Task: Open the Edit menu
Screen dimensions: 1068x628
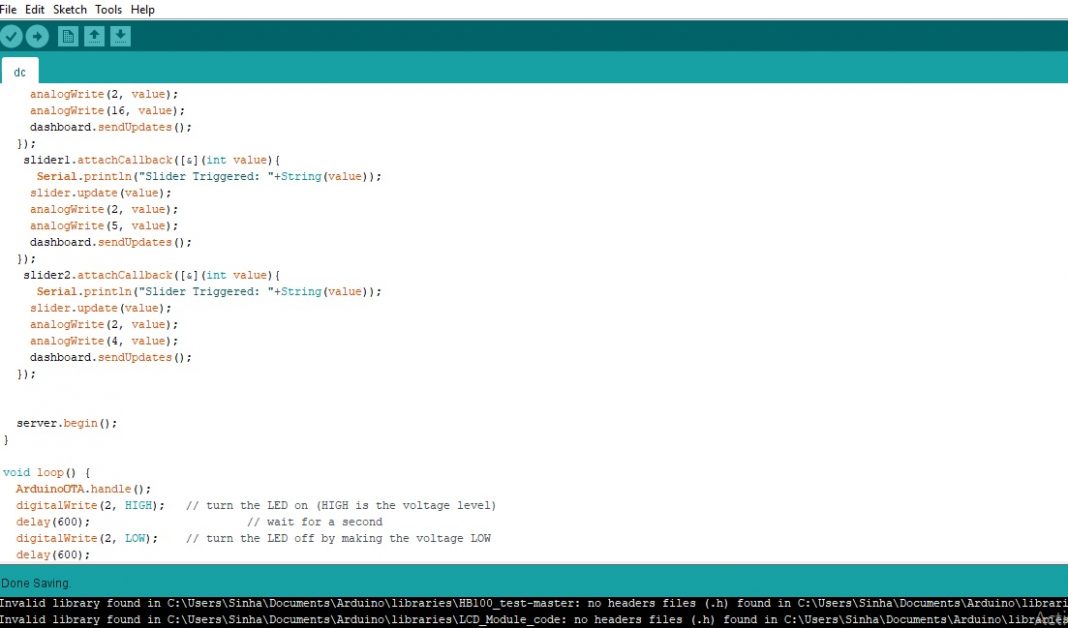Action: pyautogui.click(x=35, y=9)
